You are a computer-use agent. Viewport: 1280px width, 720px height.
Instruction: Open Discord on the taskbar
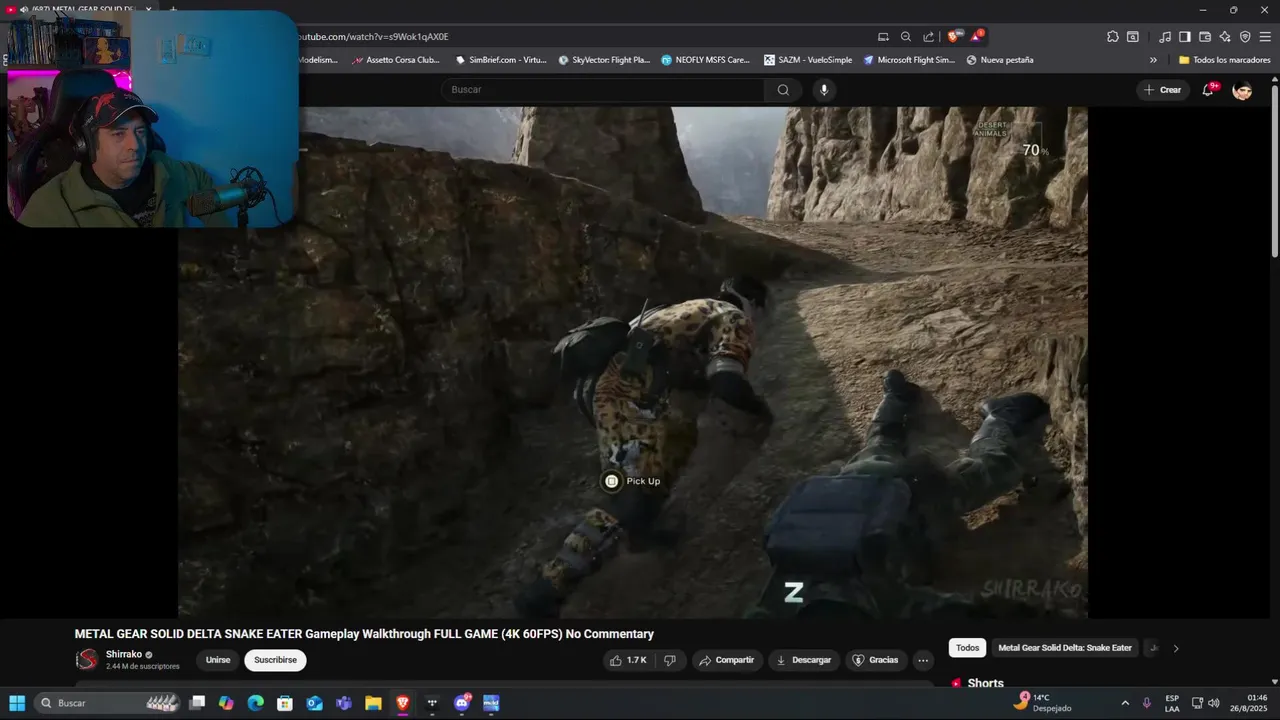[462, 703]
